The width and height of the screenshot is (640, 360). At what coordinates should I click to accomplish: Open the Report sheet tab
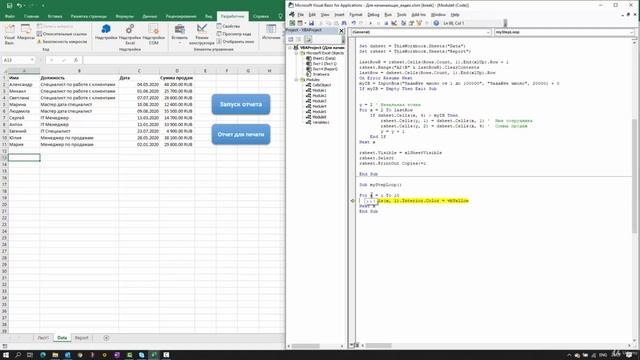click(x=82, y=338)
